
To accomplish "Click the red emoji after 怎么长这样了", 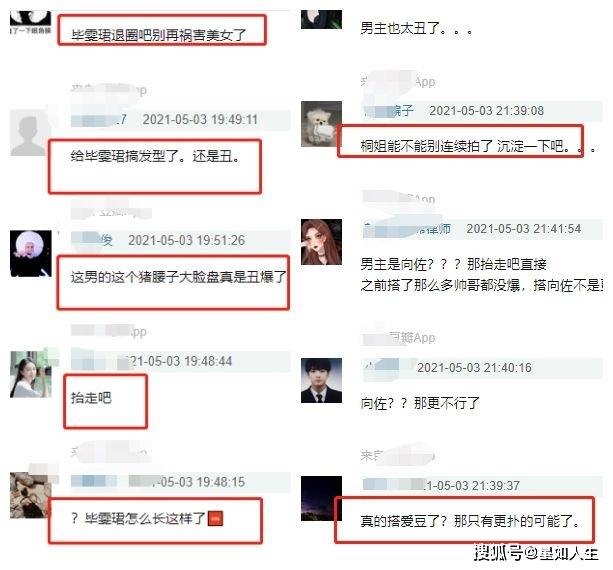I will pos(215,518).
